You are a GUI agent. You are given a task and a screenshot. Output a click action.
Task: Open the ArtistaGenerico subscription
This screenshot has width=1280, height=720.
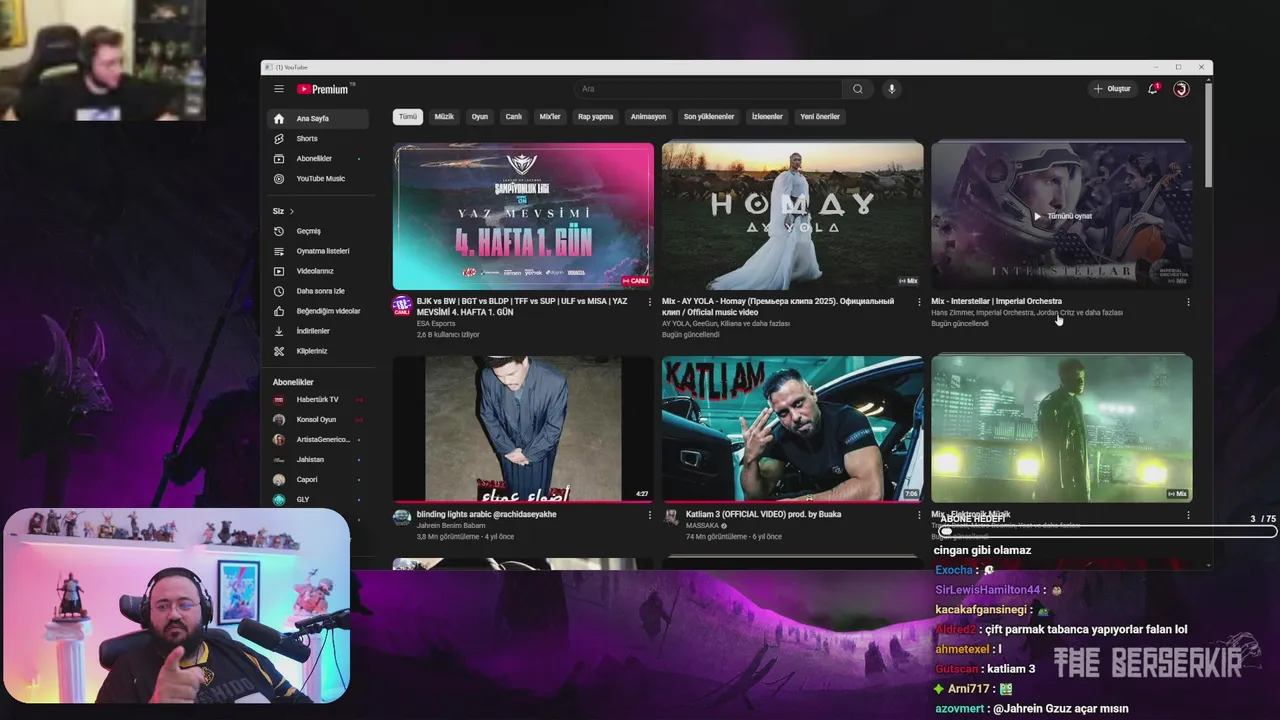(318, 439)
